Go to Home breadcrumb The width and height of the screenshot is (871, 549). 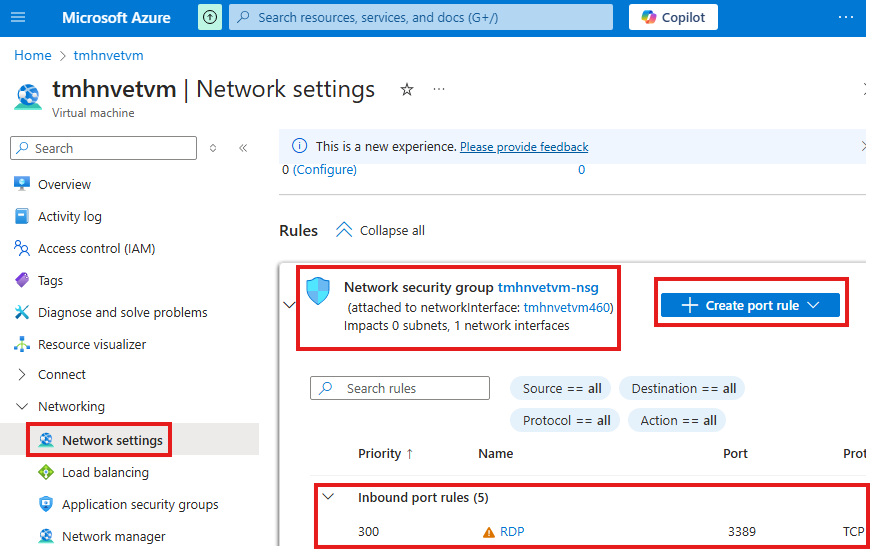pos(33,56)
